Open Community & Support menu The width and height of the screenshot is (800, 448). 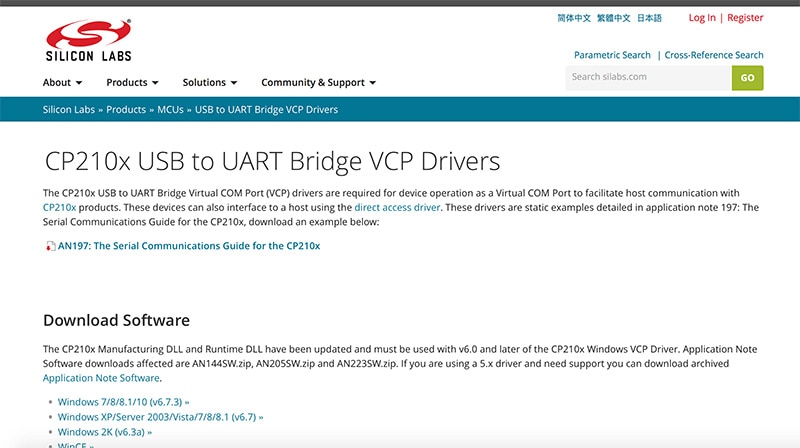pyautogui.click(x=318, y=82)
